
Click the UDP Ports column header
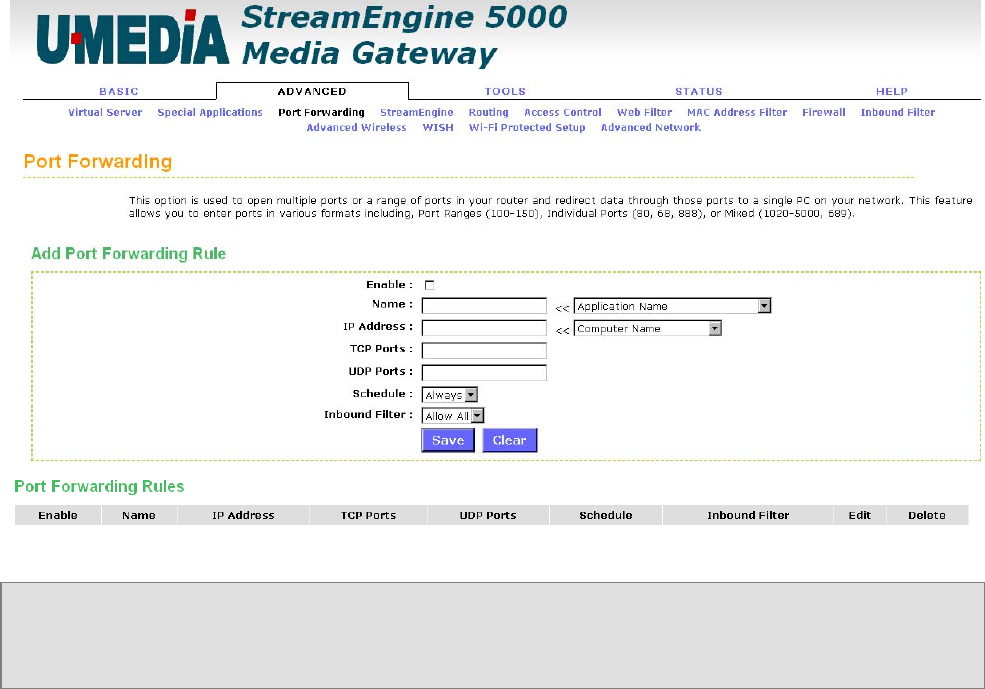pos(488,515)
